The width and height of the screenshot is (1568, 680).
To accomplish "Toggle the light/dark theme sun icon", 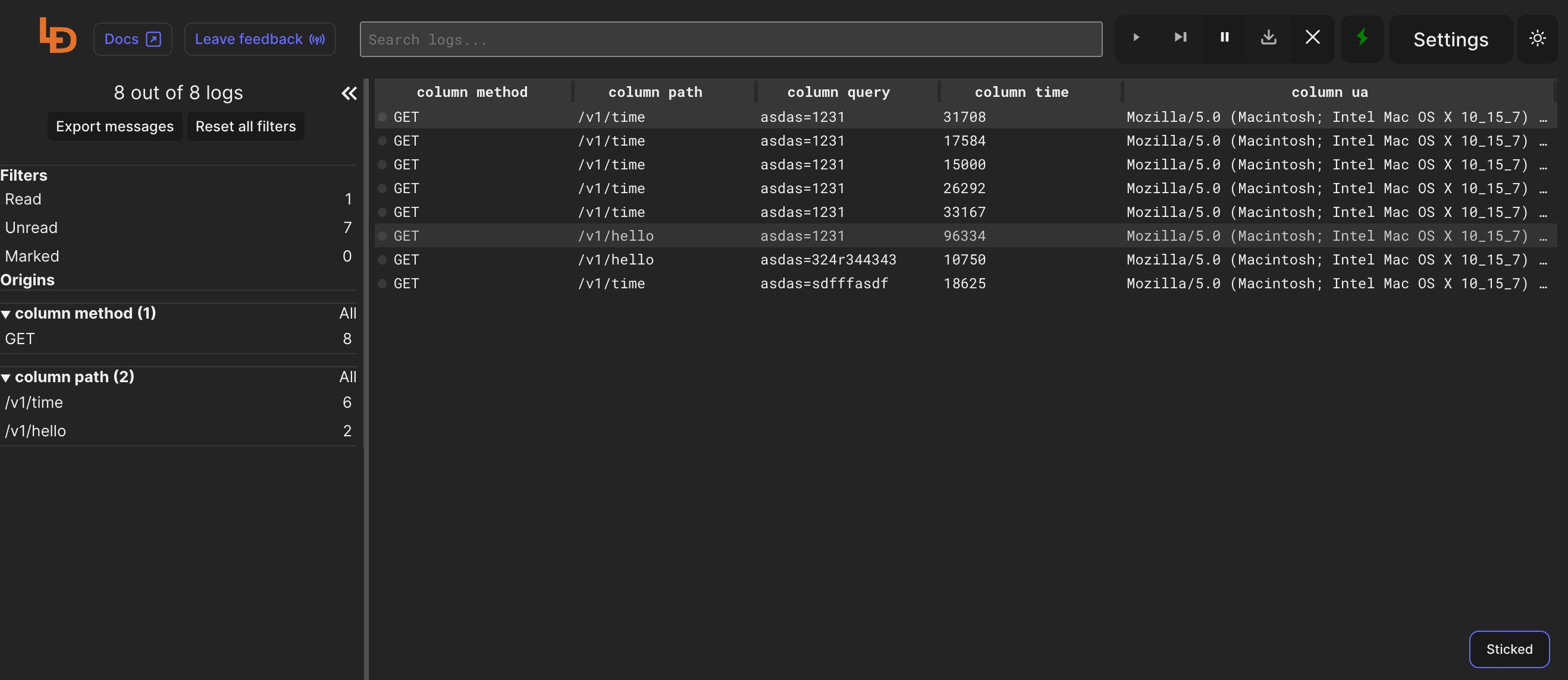I will click(x=1538, y=39).
